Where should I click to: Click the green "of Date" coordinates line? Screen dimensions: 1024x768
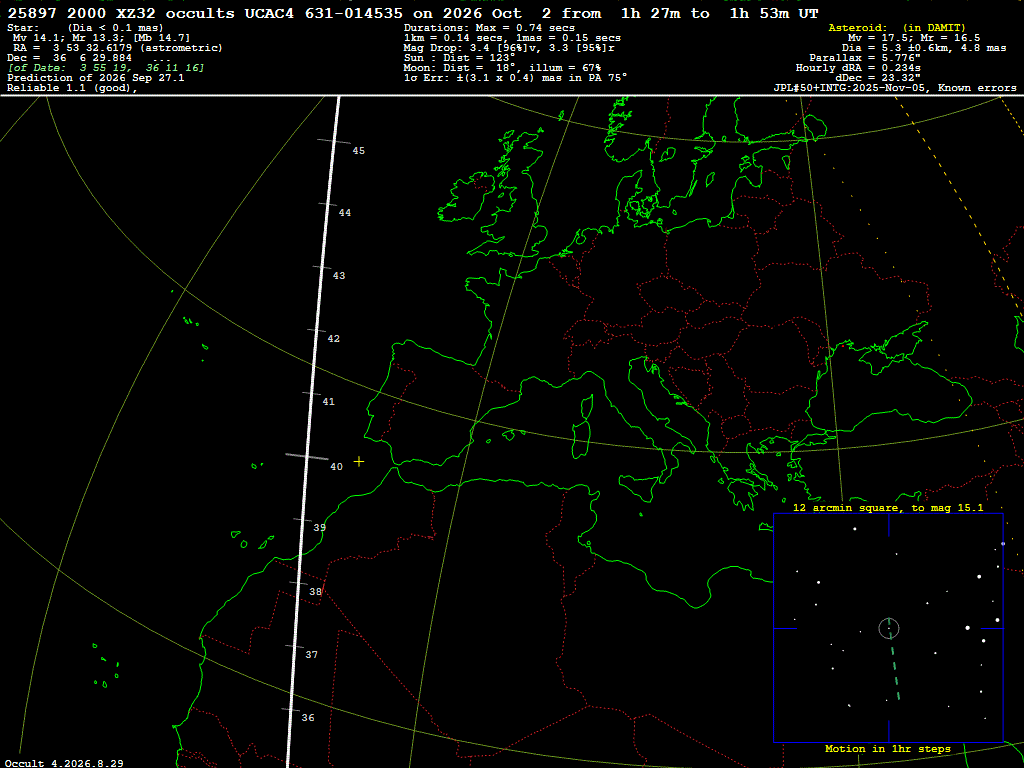click(x=106, y=68)
